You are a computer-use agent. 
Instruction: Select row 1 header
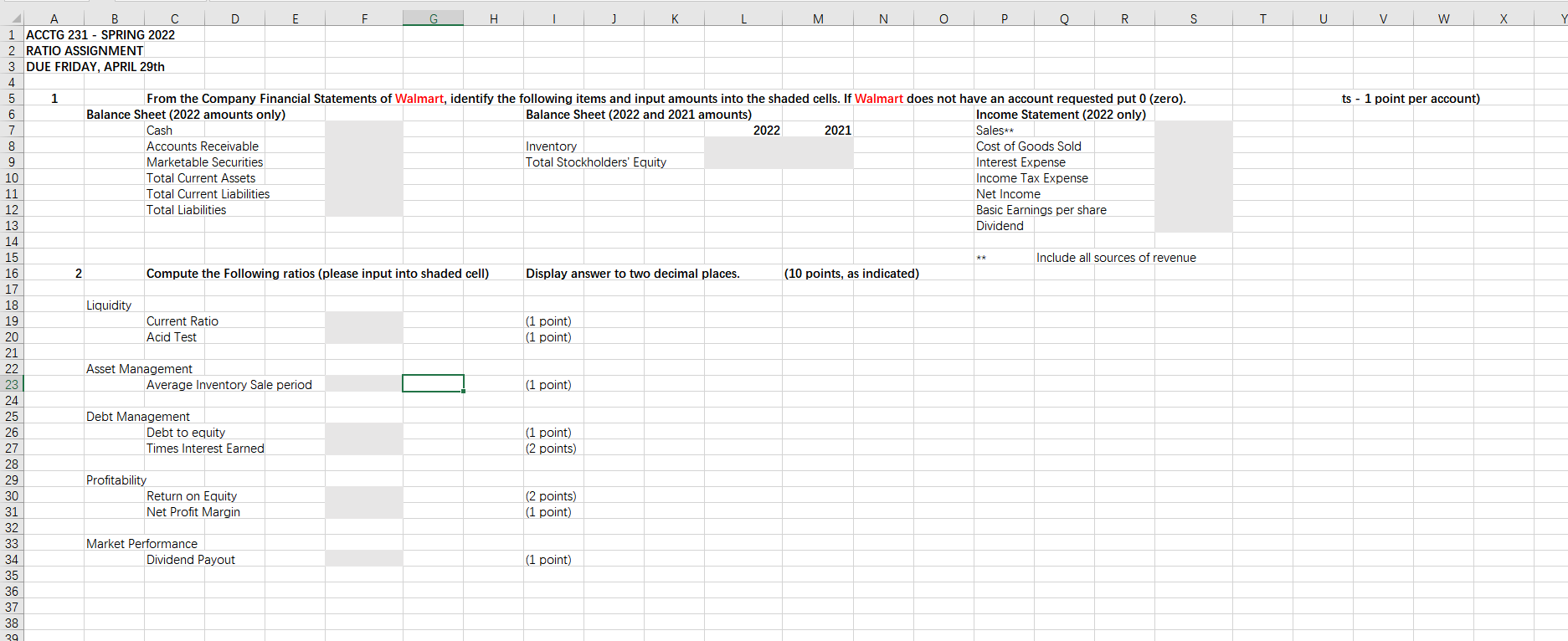12,34
